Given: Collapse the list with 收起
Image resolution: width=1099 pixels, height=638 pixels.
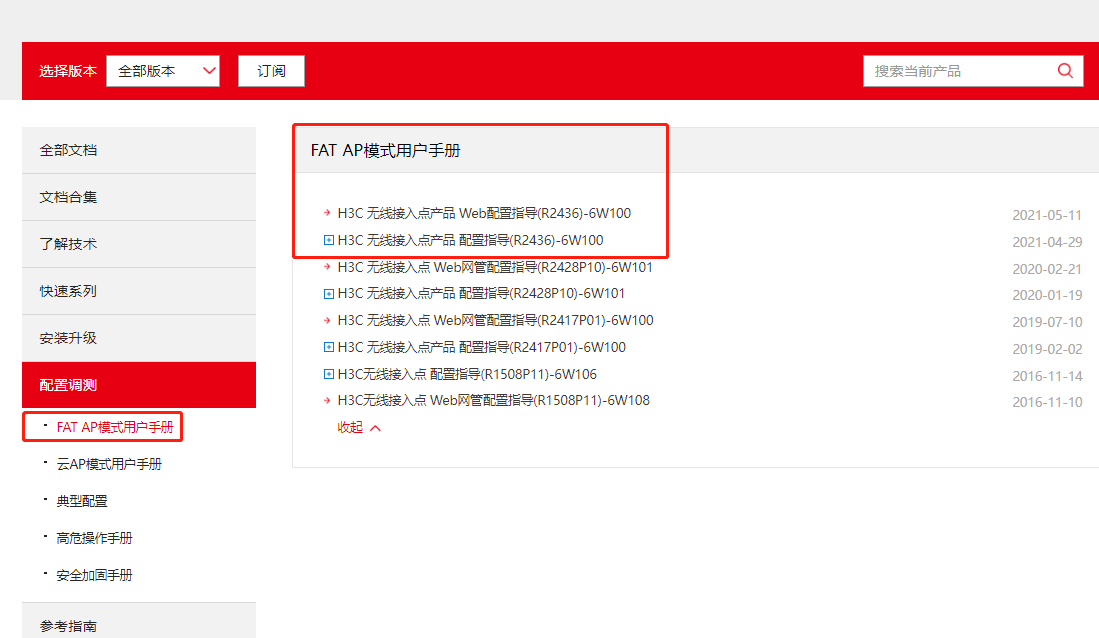Looking at the screenshot, I should pos(359,428).
